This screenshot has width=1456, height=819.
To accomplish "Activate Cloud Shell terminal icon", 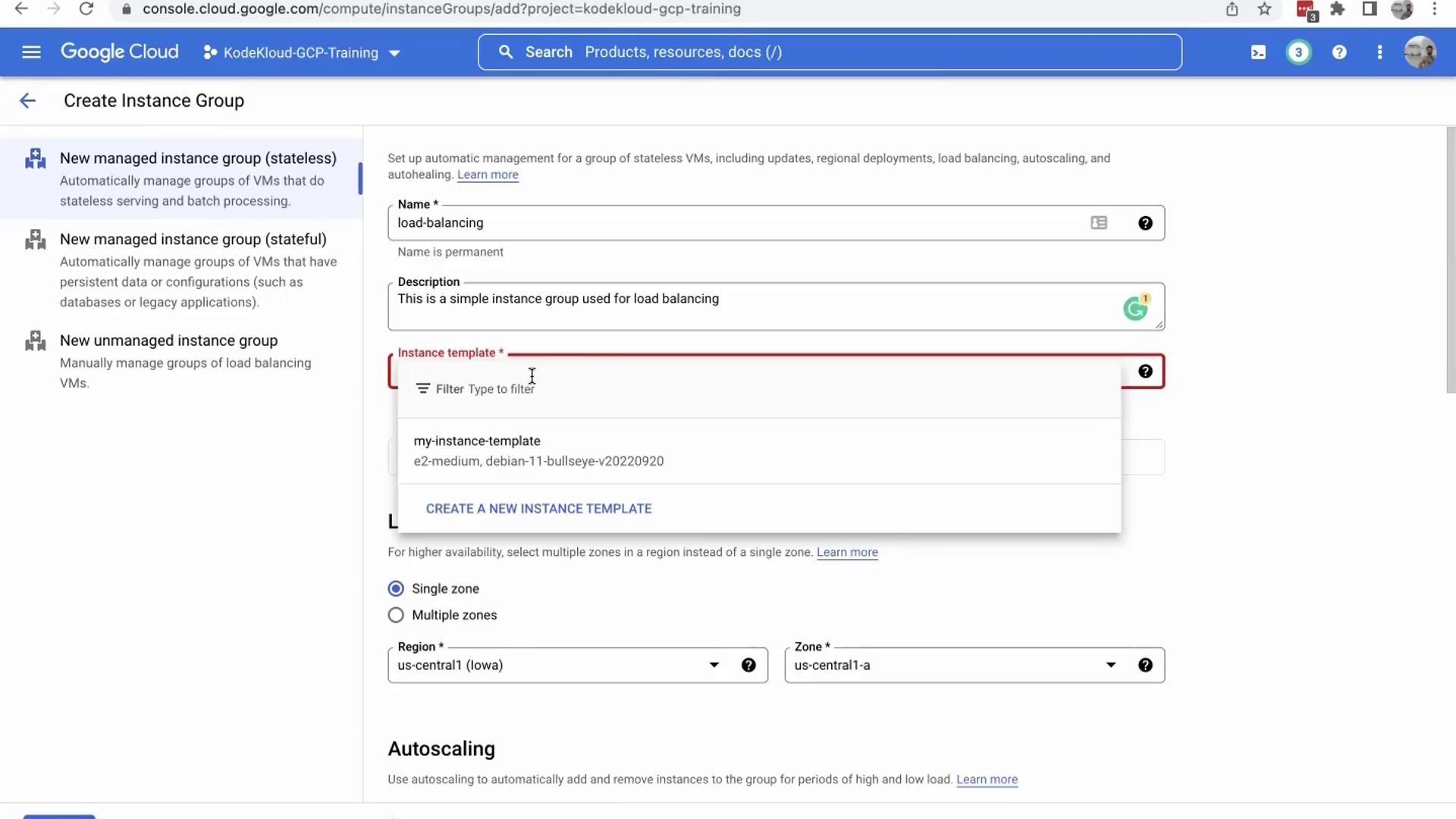I will (x=1258, y=52).
